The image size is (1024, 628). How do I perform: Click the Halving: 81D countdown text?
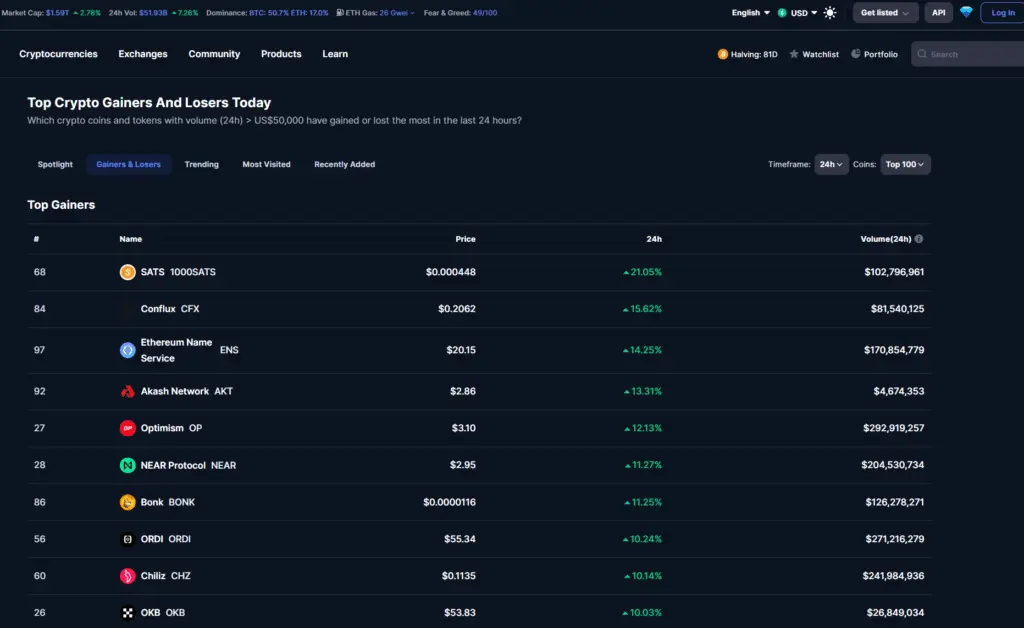(x=754, y=54)
